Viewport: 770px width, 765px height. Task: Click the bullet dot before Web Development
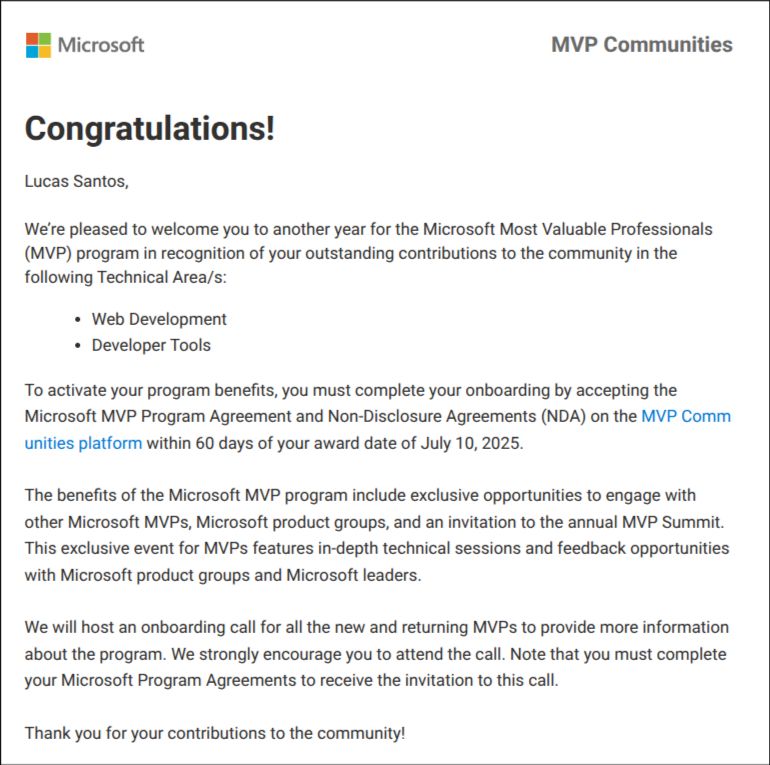pos(78,320)
